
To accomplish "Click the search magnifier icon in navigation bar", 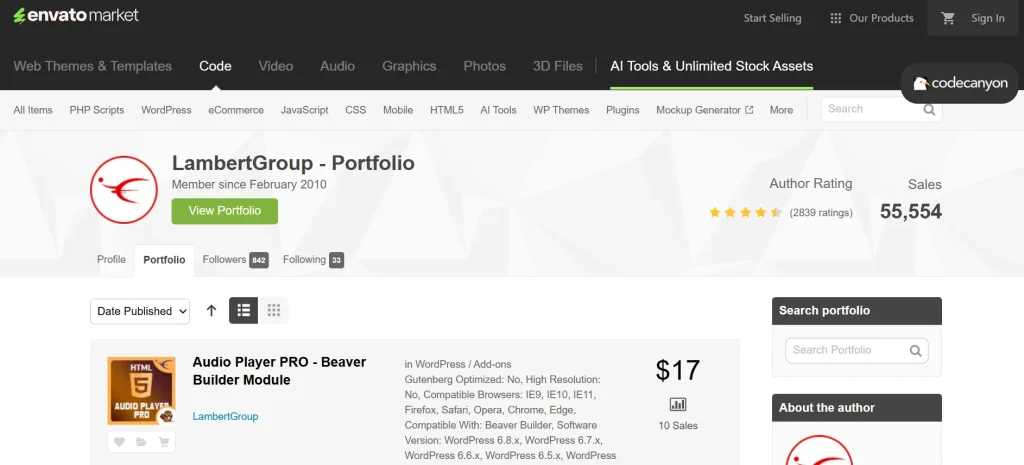I will point(929,110).
